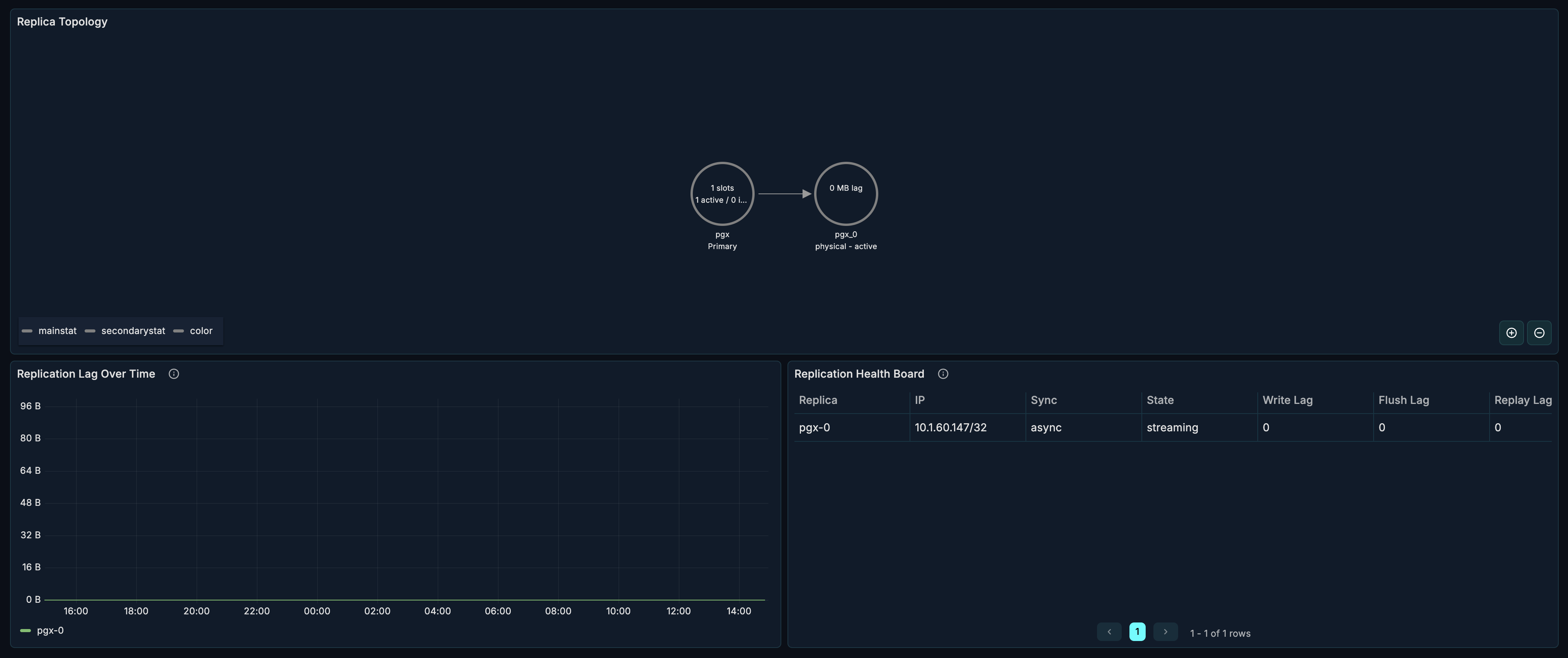Click the 10.1.60.147/32 IP cell
This screenshot has height=658, width=1568.
[x=950, y=427]
